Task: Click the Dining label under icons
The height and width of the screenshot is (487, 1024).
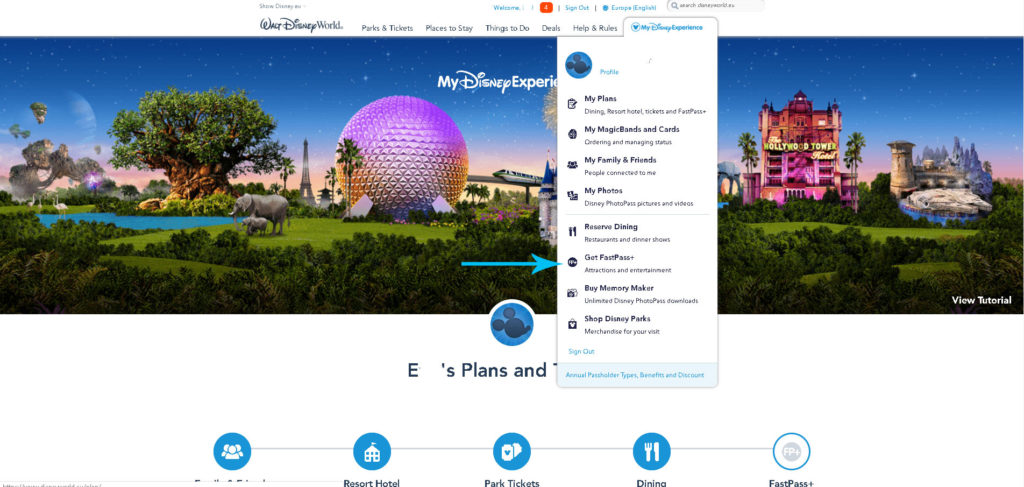Action: tap(652, 483)
